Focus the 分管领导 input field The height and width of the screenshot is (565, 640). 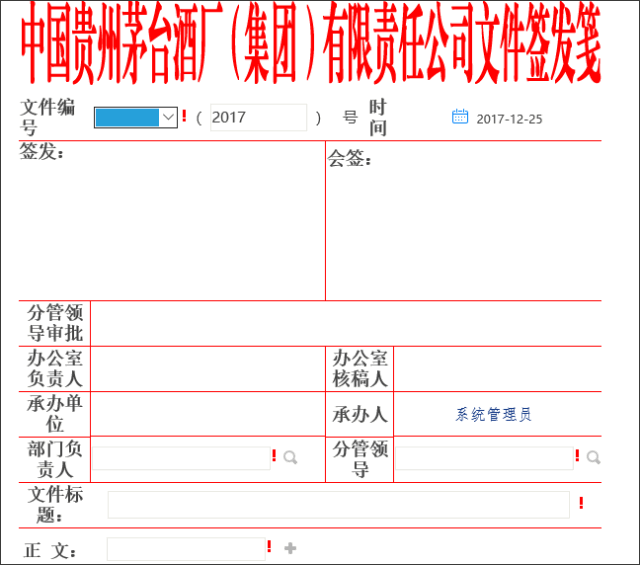tap(484, 458)
